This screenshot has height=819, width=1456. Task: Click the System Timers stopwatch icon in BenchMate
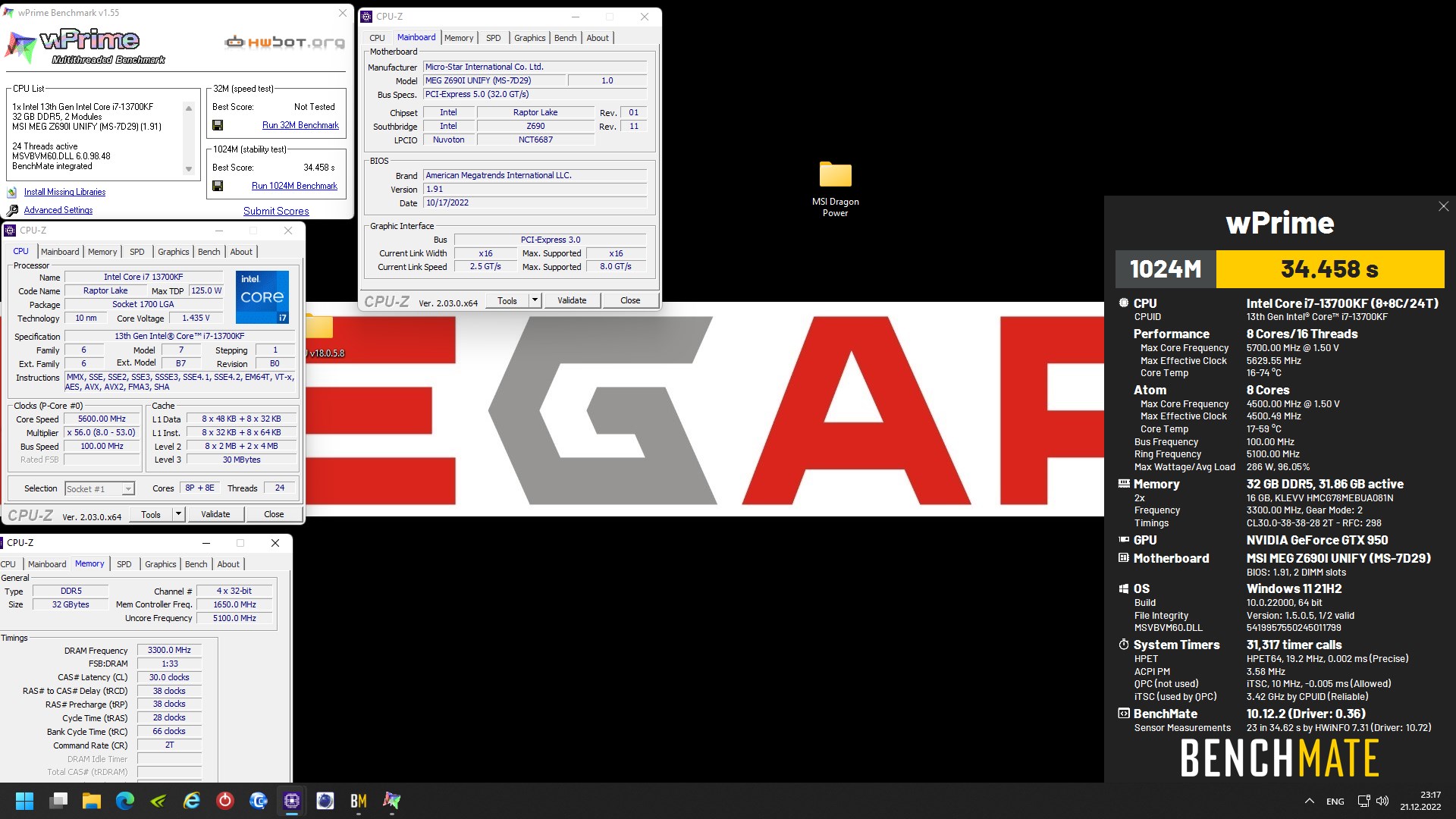click(x=1124, y=645)
